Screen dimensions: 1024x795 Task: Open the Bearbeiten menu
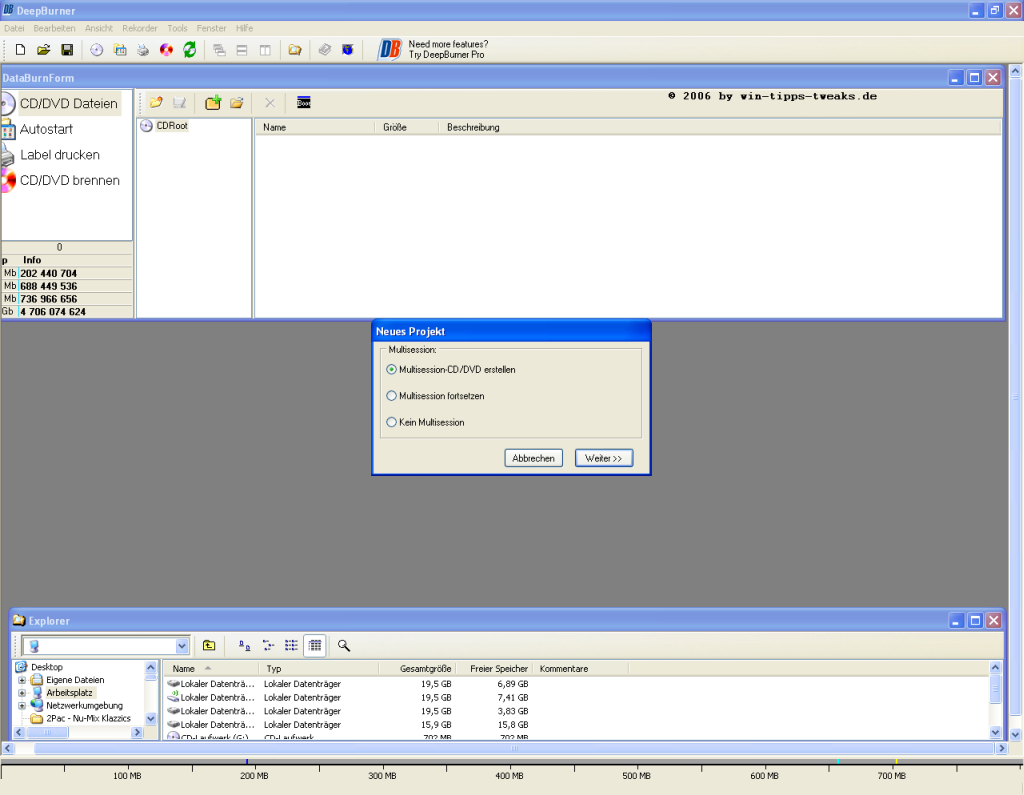(x=54, y=28)
